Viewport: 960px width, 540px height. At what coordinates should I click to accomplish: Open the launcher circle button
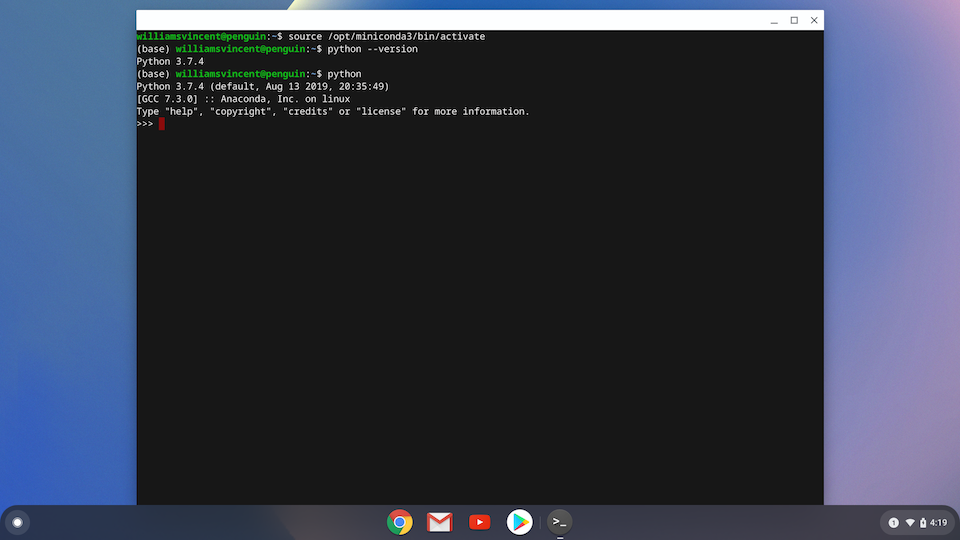point(17,522)
